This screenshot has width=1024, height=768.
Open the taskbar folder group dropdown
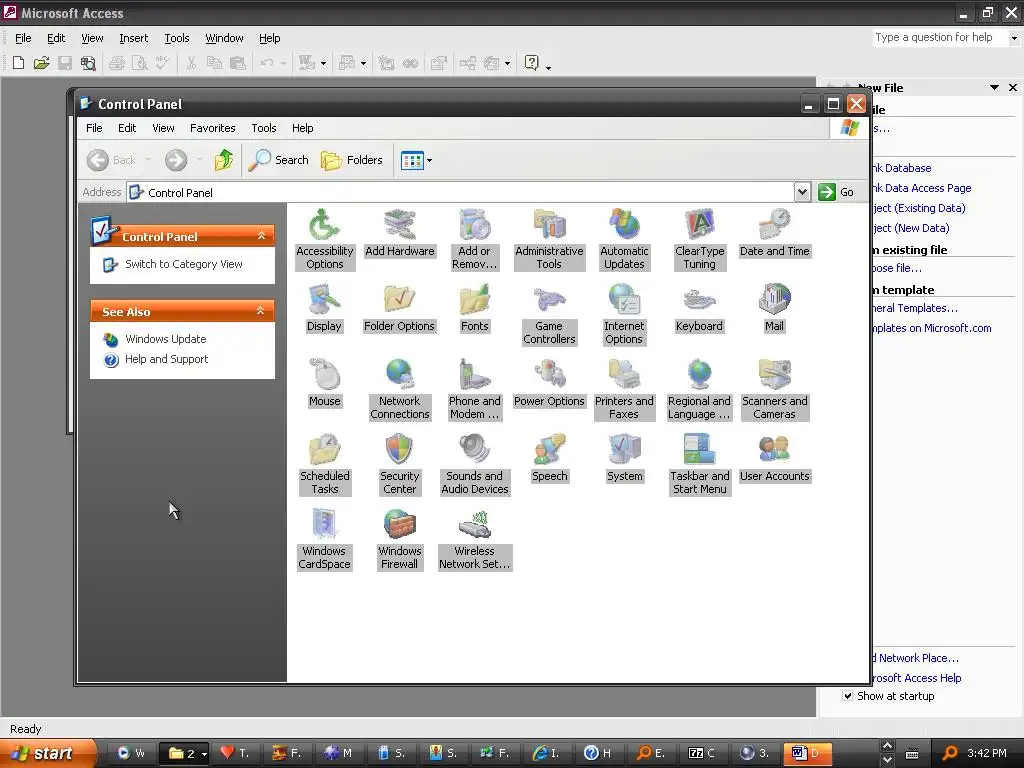tap(204, 754)
